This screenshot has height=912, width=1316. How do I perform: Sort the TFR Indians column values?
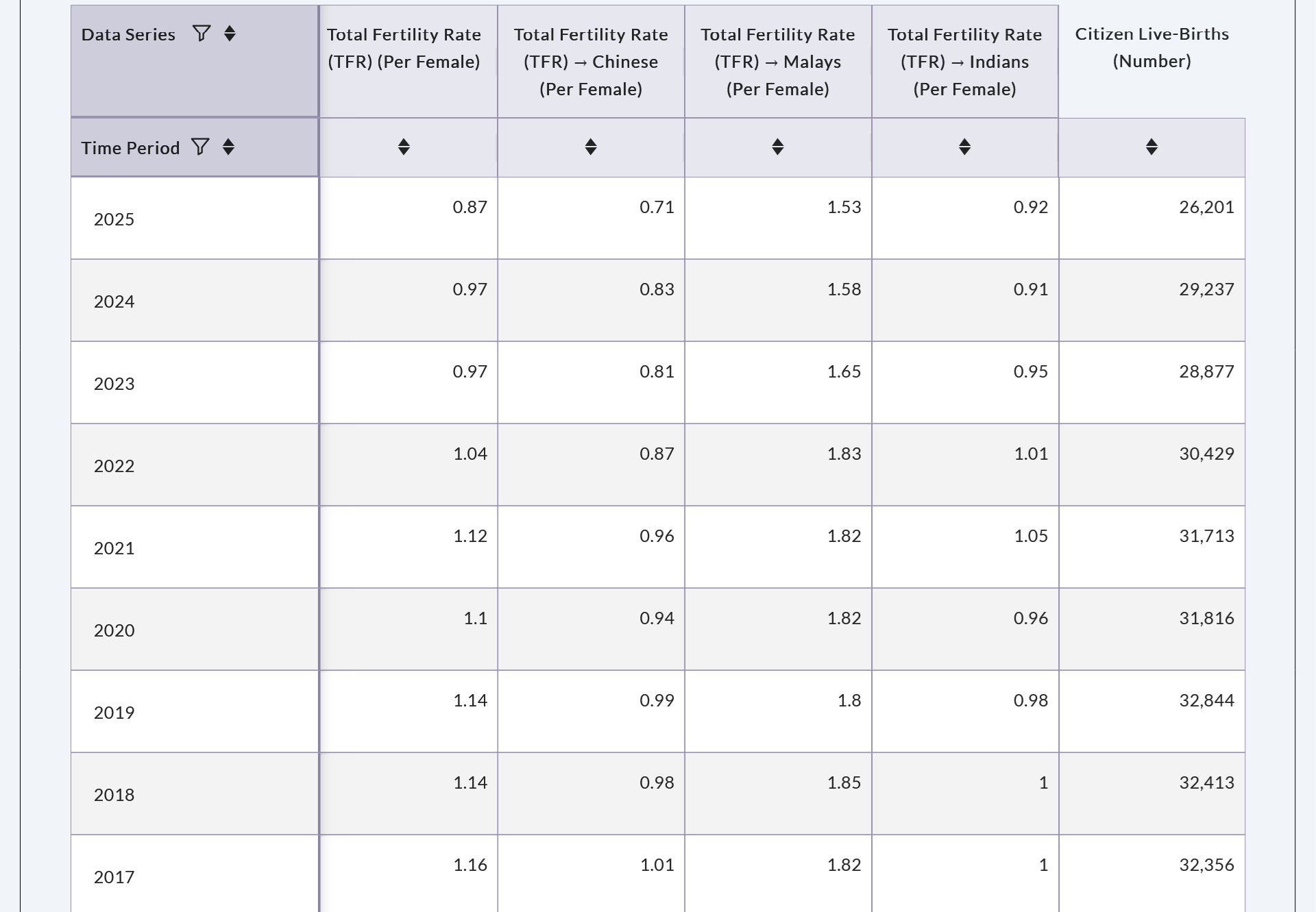pyautogui.click(x=964, y=147)
